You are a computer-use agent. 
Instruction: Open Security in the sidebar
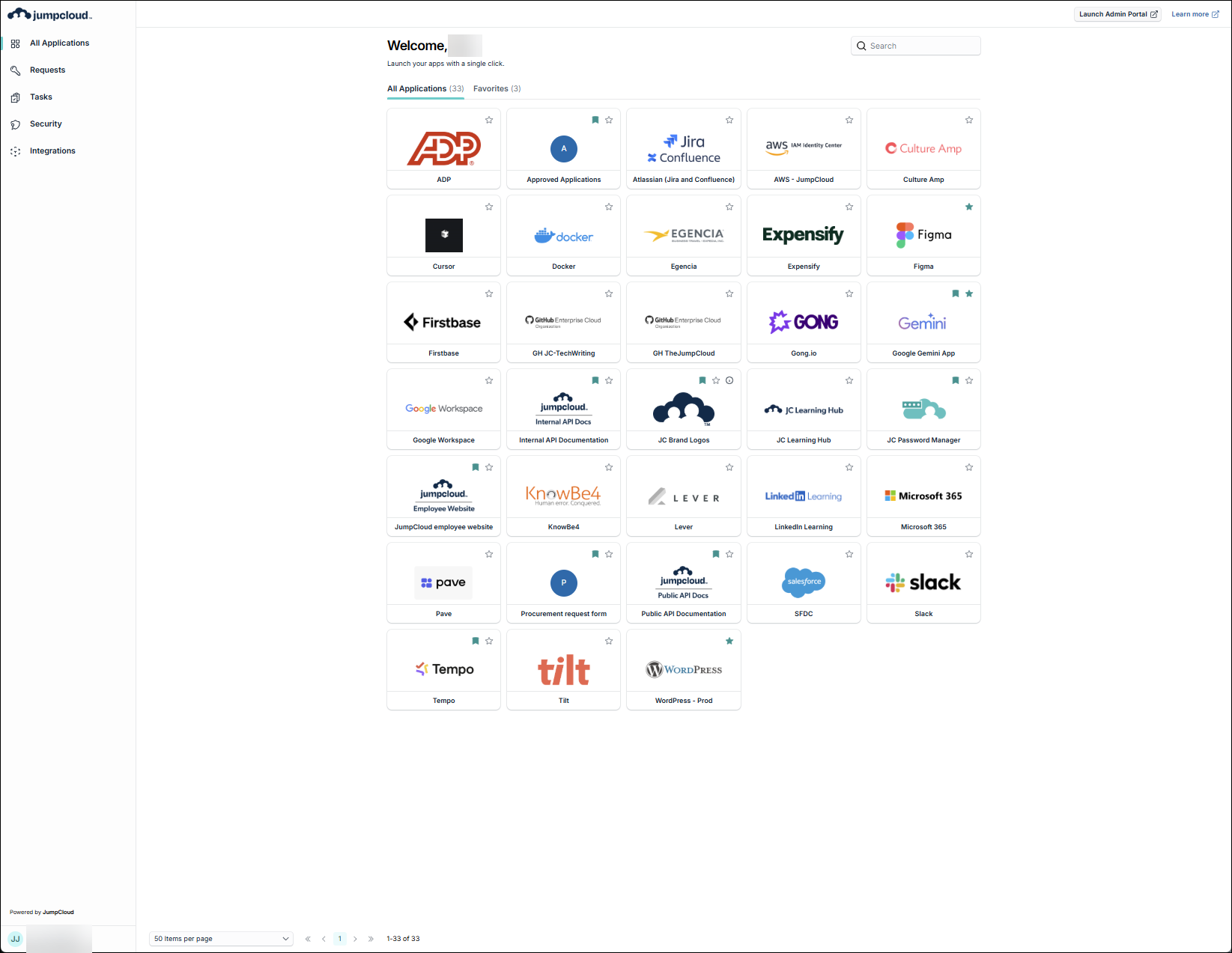[x=46, y=124]
